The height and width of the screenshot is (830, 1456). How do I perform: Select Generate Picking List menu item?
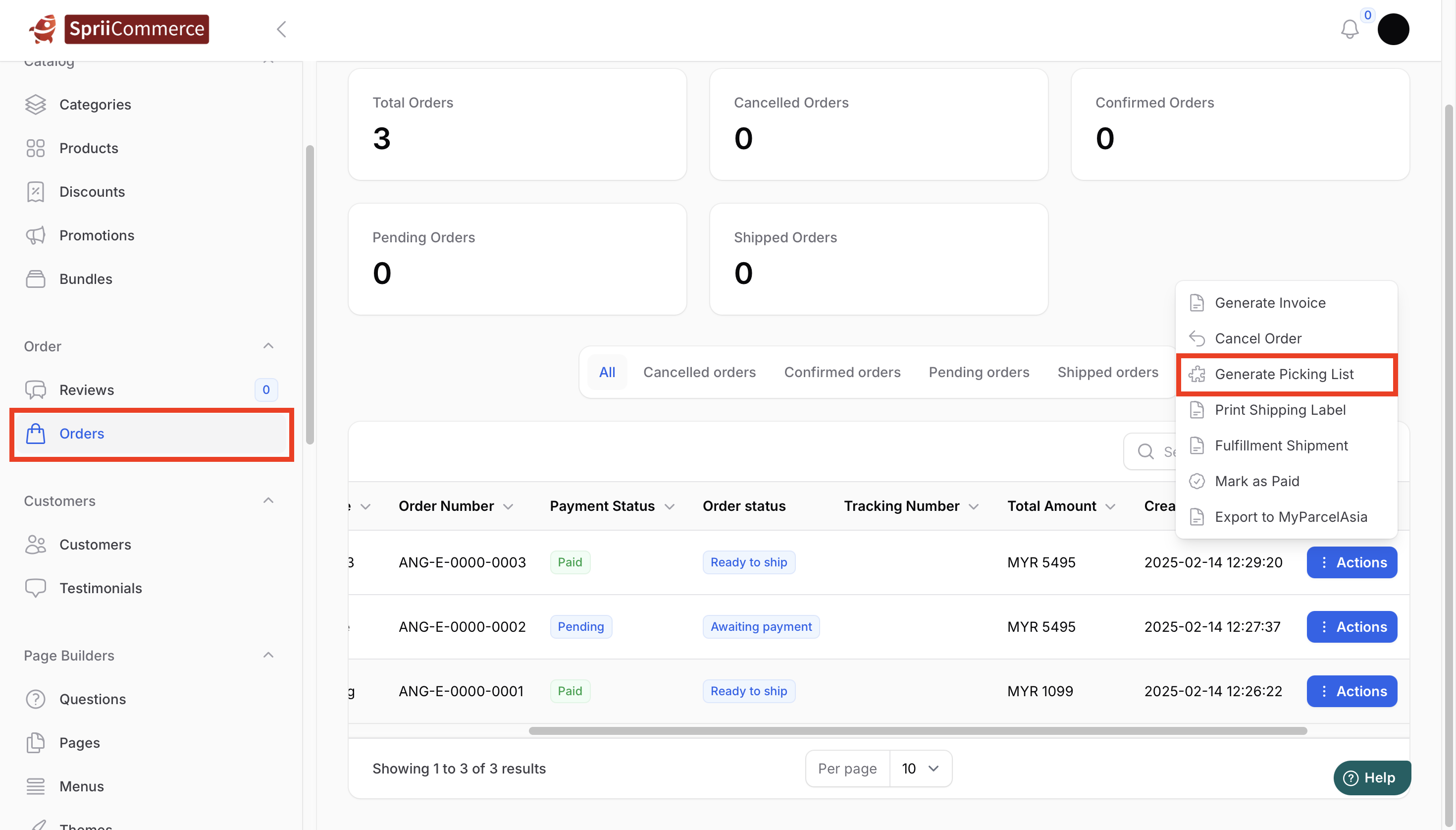click(1284, 374)
